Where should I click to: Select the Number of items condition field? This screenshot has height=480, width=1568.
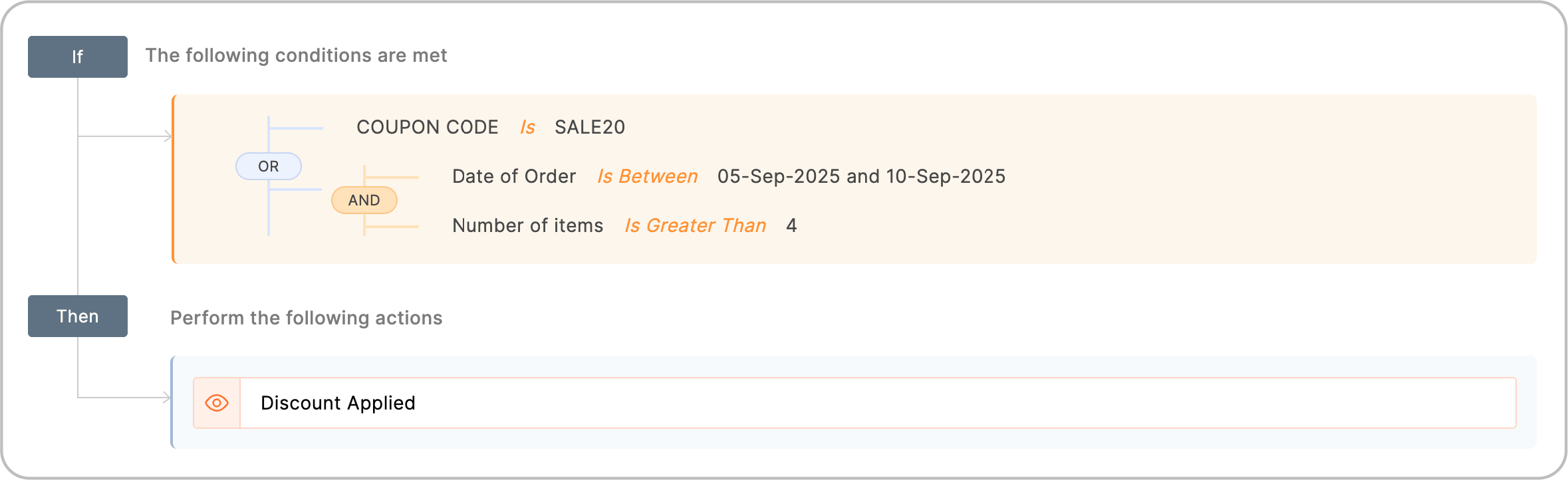[x=527, y=225]
